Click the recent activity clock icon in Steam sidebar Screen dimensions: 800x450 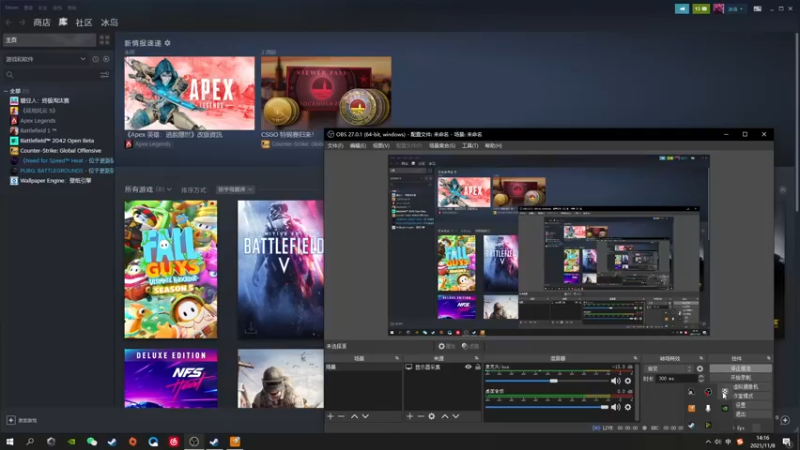(95, 59)
